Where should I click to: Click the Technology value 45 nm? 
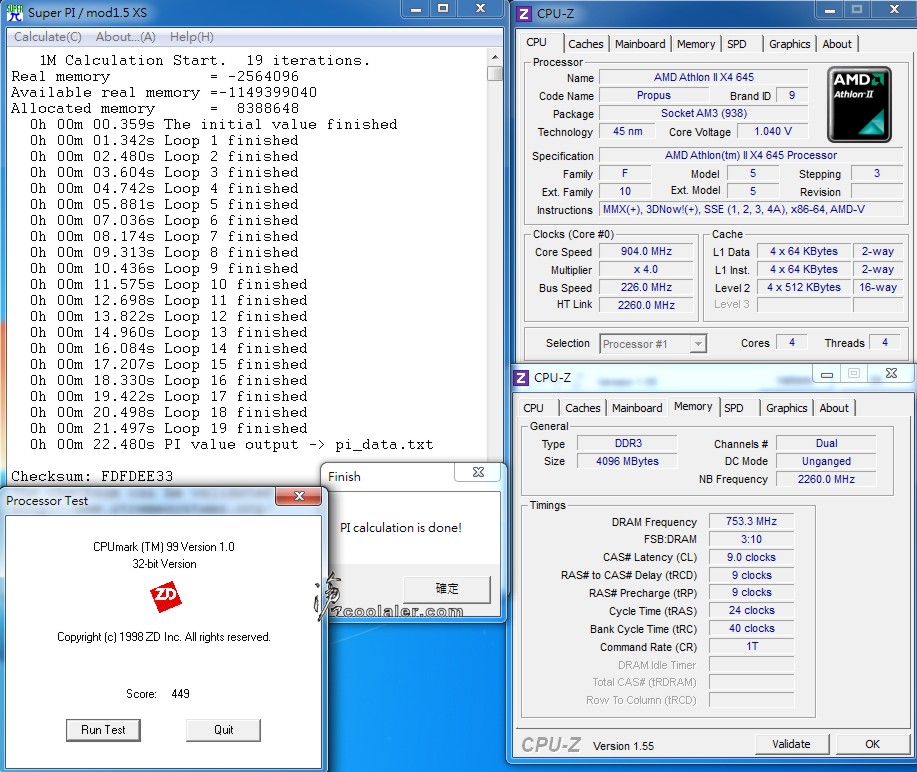pos(627,131)
